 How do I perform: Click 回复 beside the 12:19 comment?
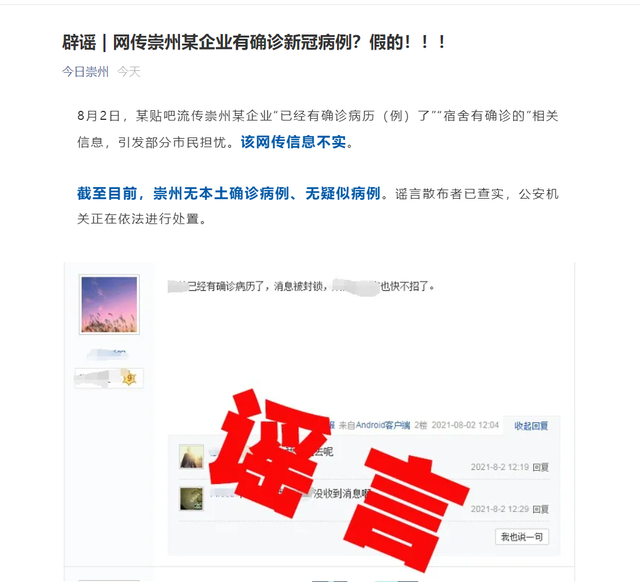[540, 467]
